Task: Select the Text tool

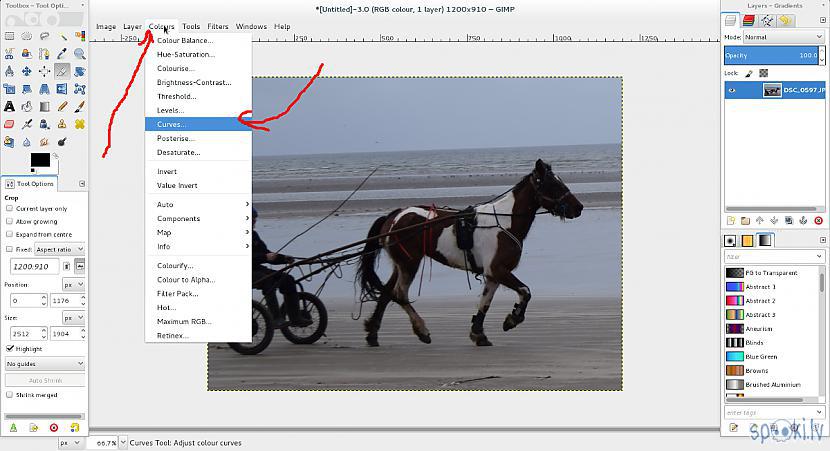Action: tap(10, 106)
